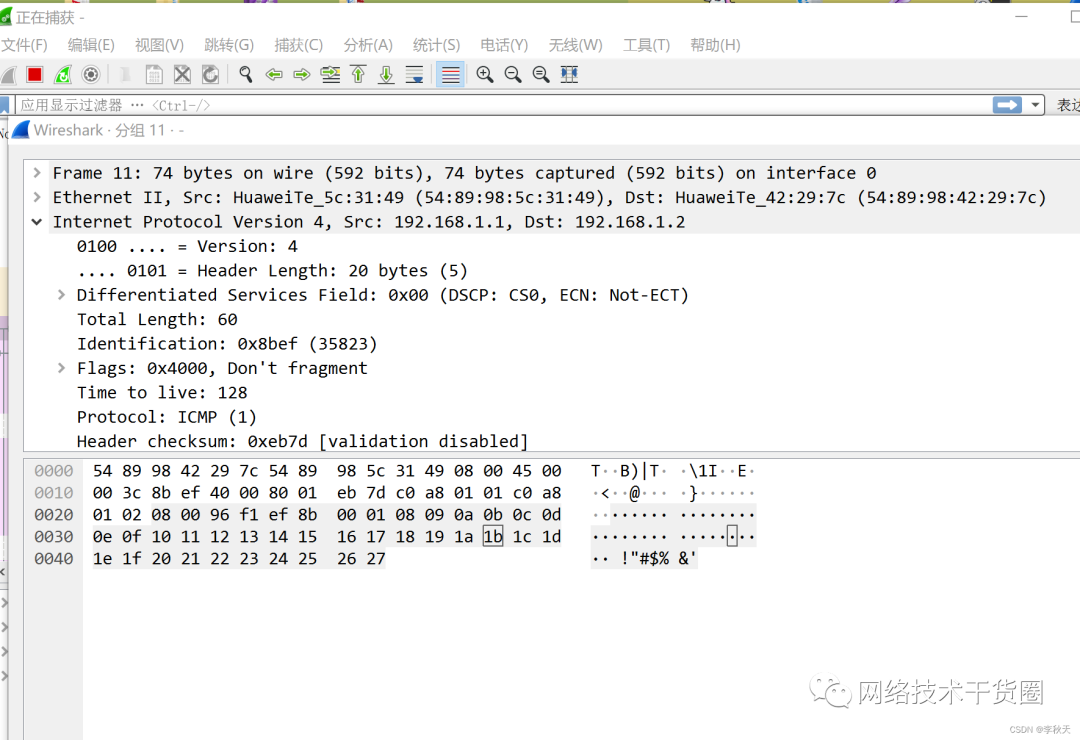
Task: Close the capture file icon
Action: pos(182,74)
